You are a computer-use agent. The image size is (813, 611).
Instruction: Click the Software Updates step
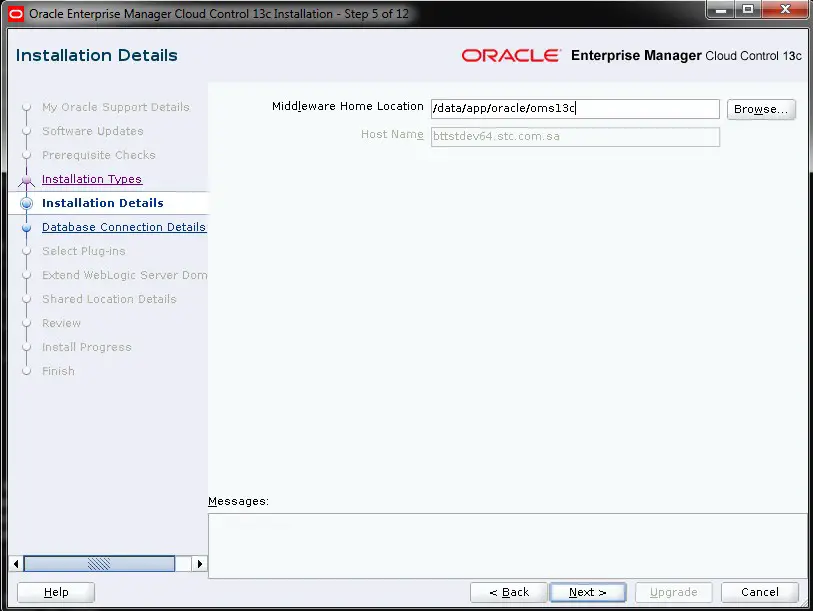pos(93,131)
